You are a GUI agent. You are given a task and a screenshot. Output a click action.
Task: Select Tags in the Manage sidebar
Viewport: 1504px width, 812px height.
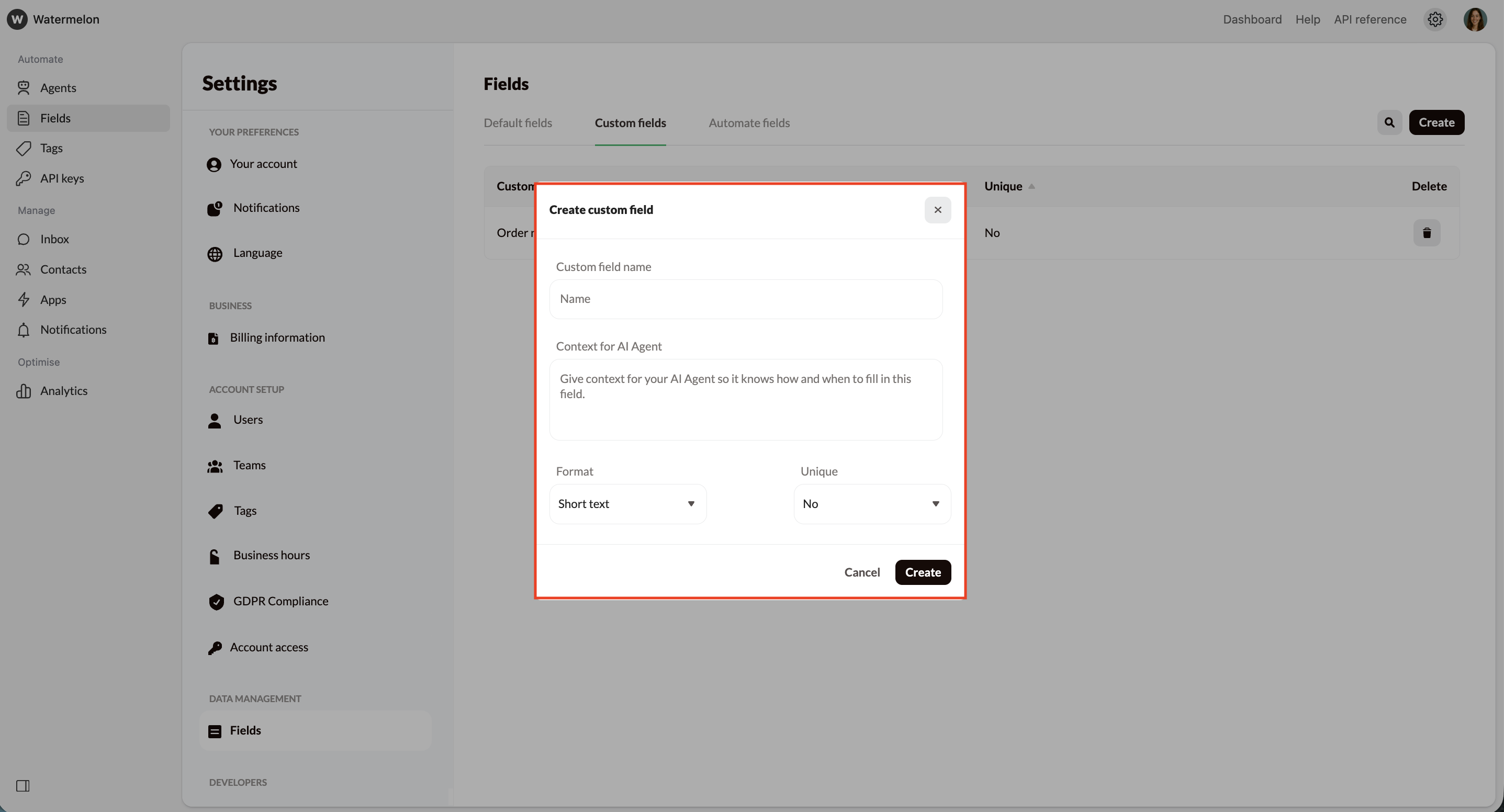click(50, 148)
